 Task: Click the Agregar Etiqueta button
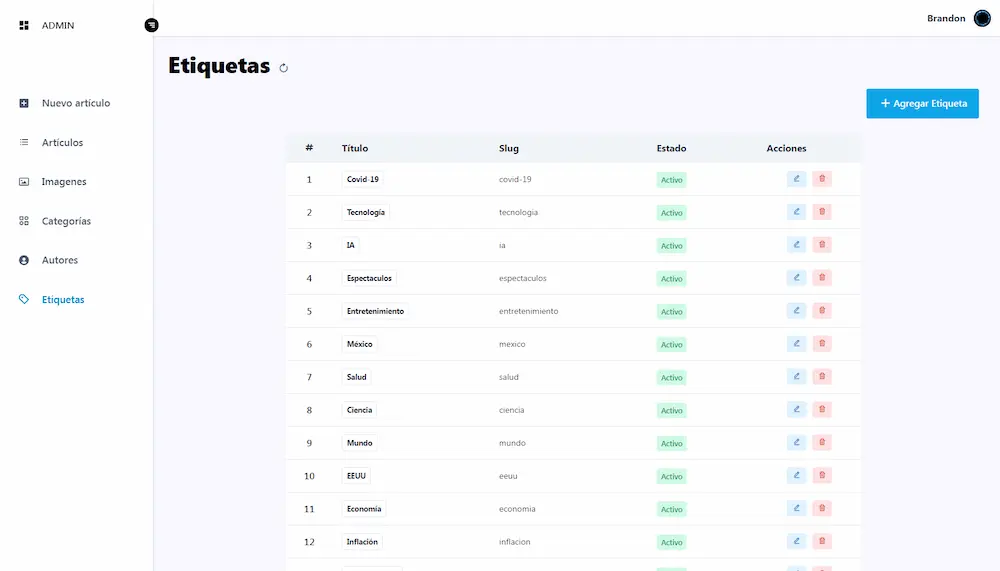coord(922,103)
